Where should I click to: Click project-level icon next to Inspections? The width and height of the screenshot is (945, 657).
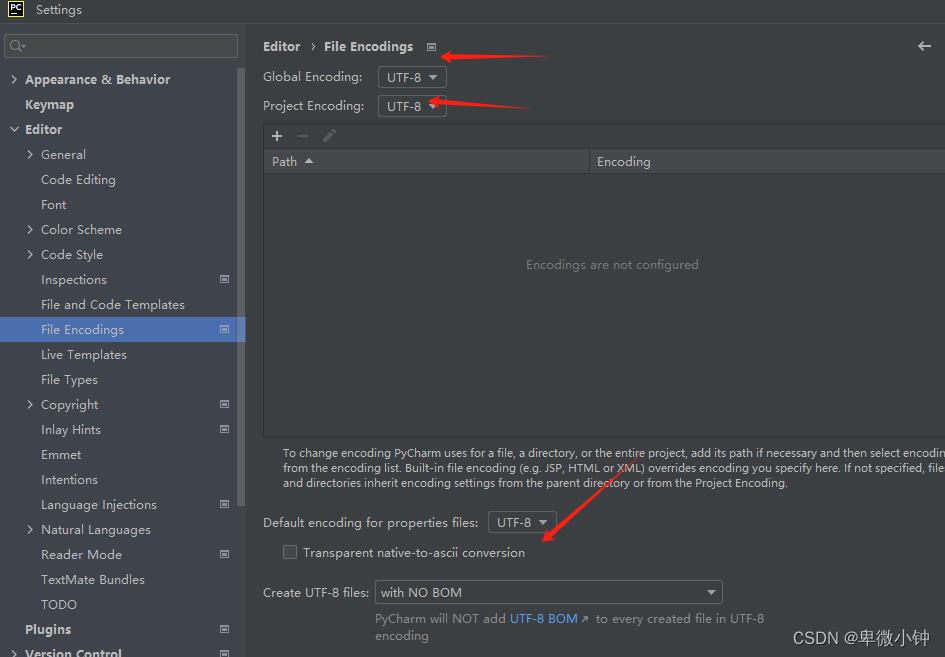[224, 280]
